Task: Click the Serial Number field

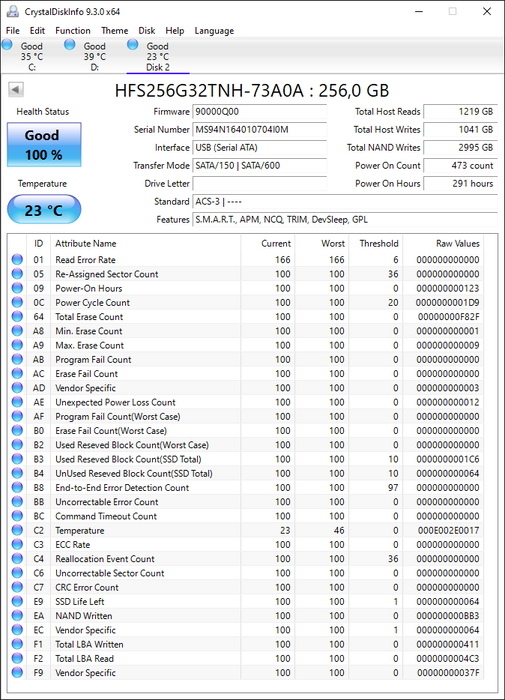Action: coord(259,129)
